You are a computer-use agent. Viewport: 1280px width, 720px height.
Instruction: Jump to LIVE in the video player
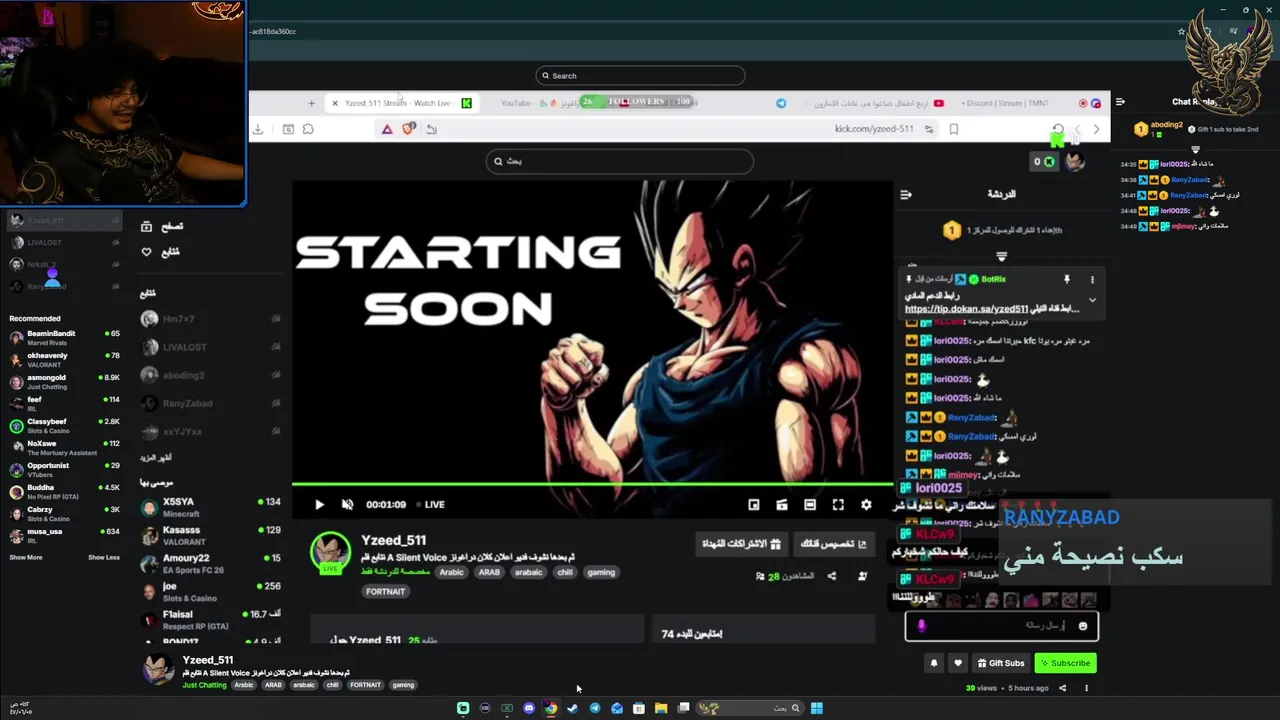pyautogui.click(x=432, y=505)
